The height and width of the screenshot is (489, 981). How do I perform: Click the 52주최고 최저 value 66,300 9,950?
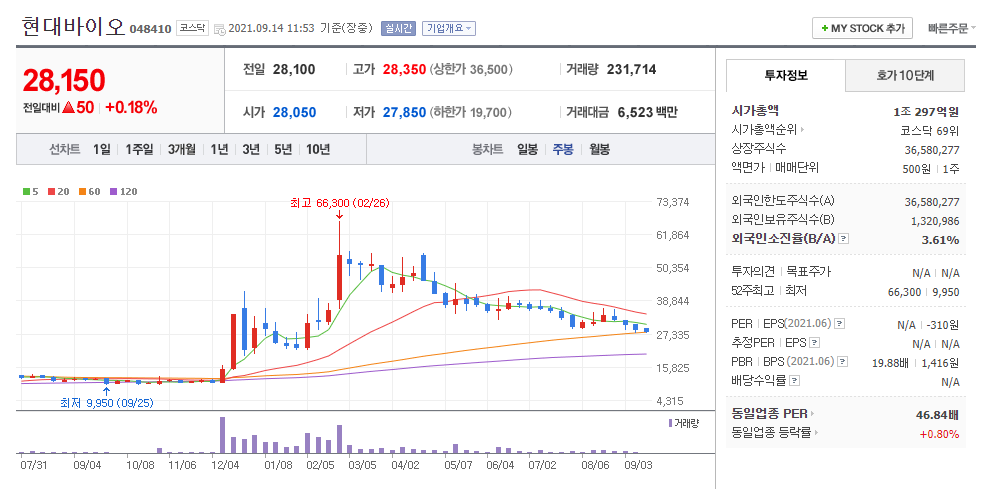(x=923, y=291)
